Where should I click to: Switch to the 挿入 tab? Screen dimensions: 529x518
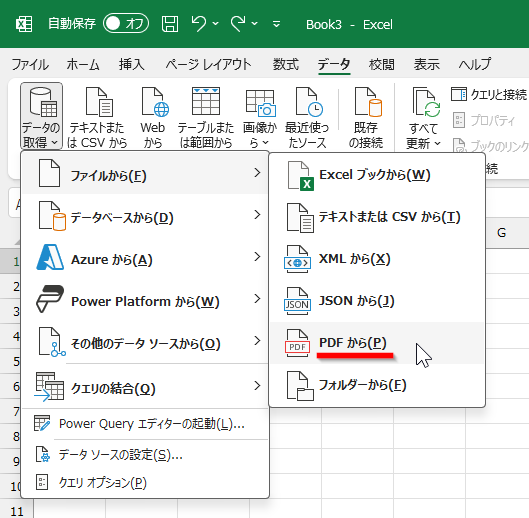tap(132, 64)
